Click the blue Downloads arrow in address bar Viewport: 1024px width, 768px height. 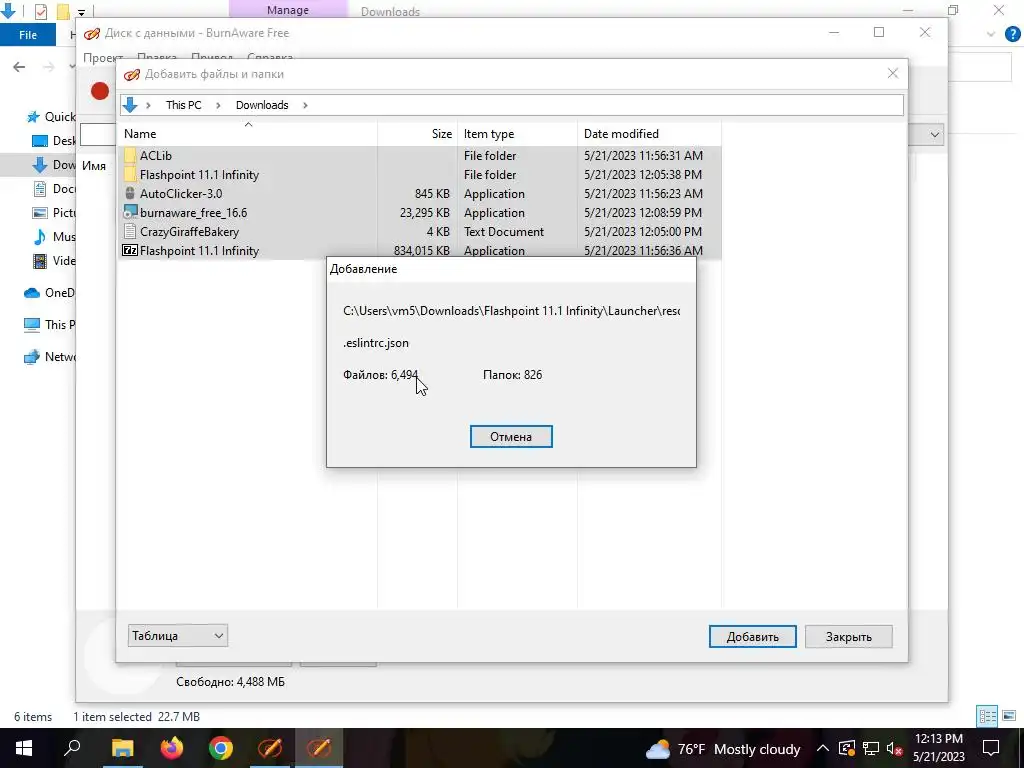(130, 104)
